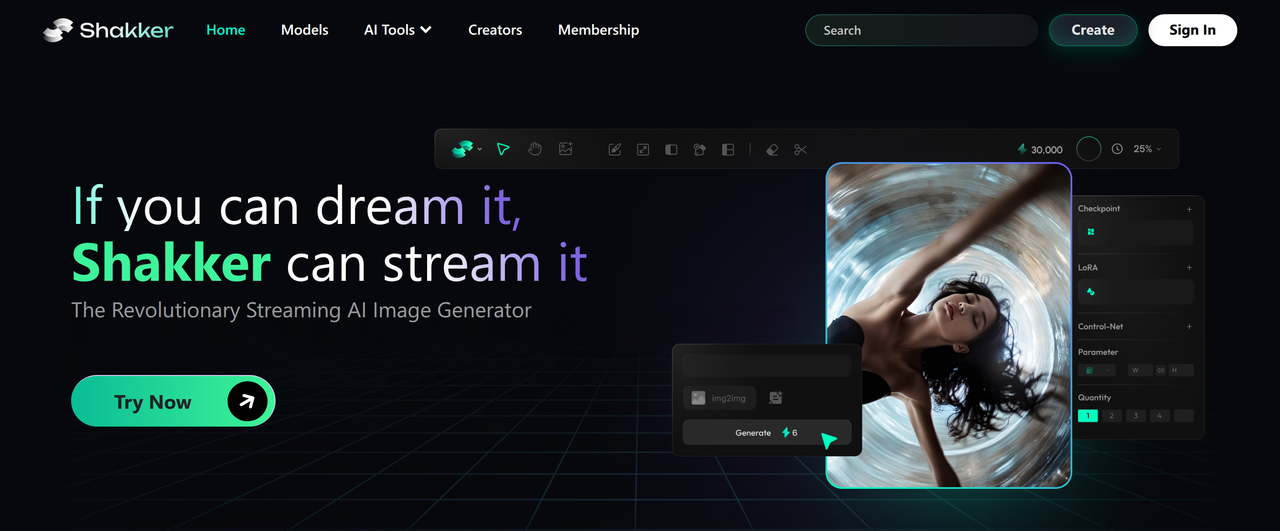The height and width of the screenshot is (531, 1280).
Task: Click the expand/resize arrows tool icon
Action: (643, 149)
